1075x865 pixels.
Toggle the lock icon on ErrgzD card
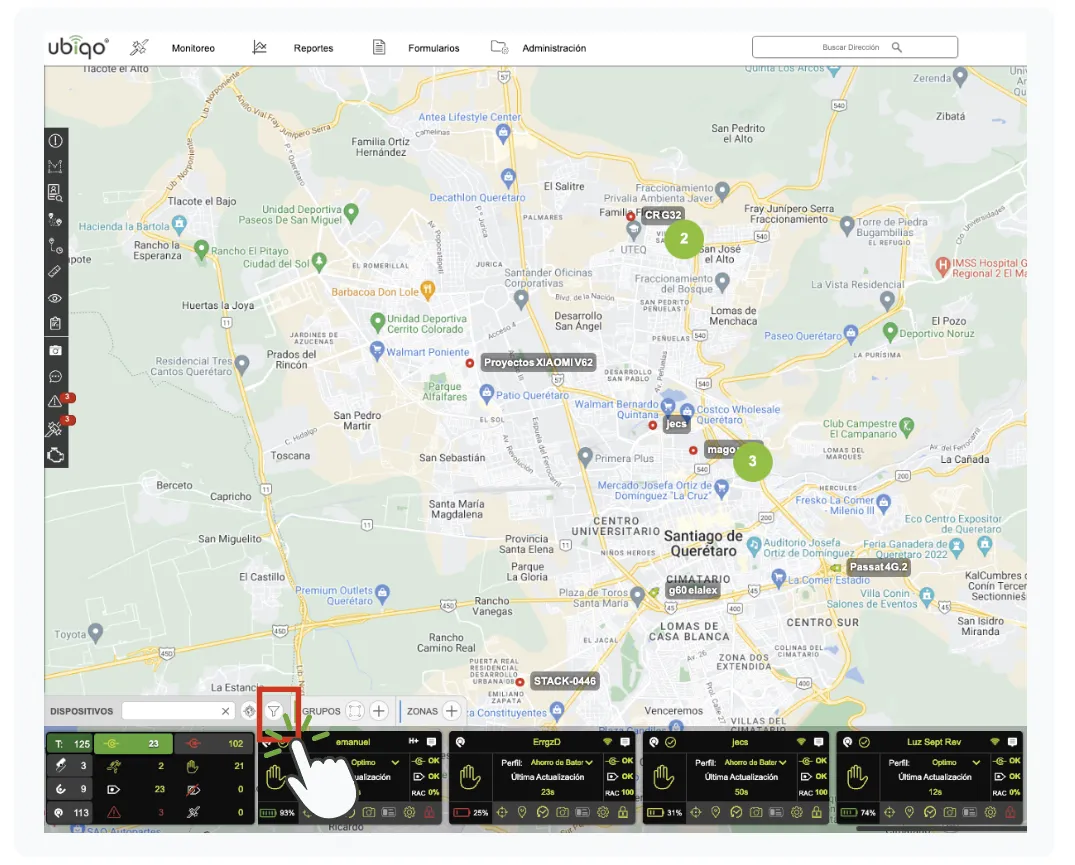tap(623, 812)
